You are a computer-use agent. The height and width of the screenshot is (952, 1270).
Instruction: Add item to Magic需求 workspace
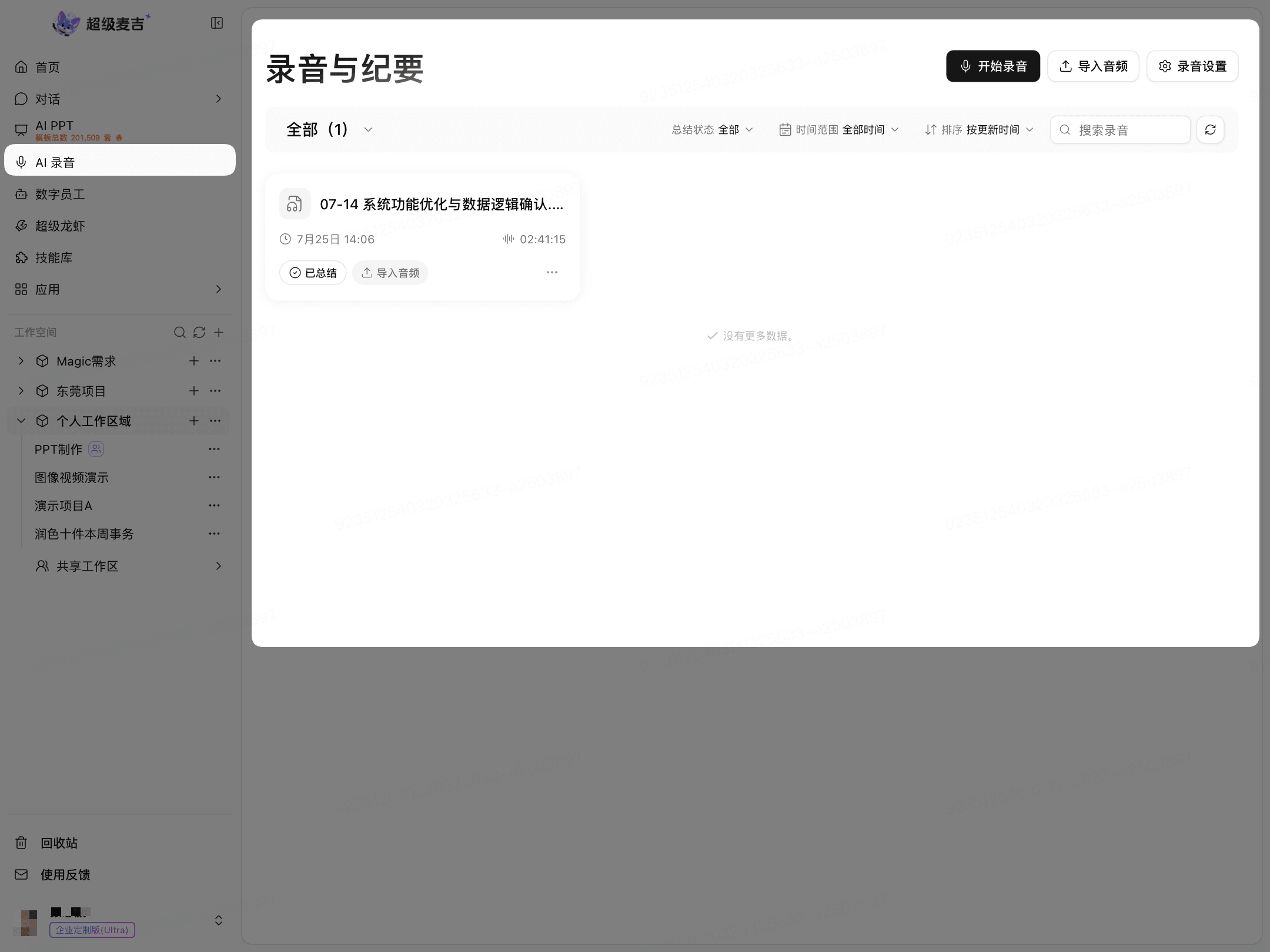click(x=194, y=361)
